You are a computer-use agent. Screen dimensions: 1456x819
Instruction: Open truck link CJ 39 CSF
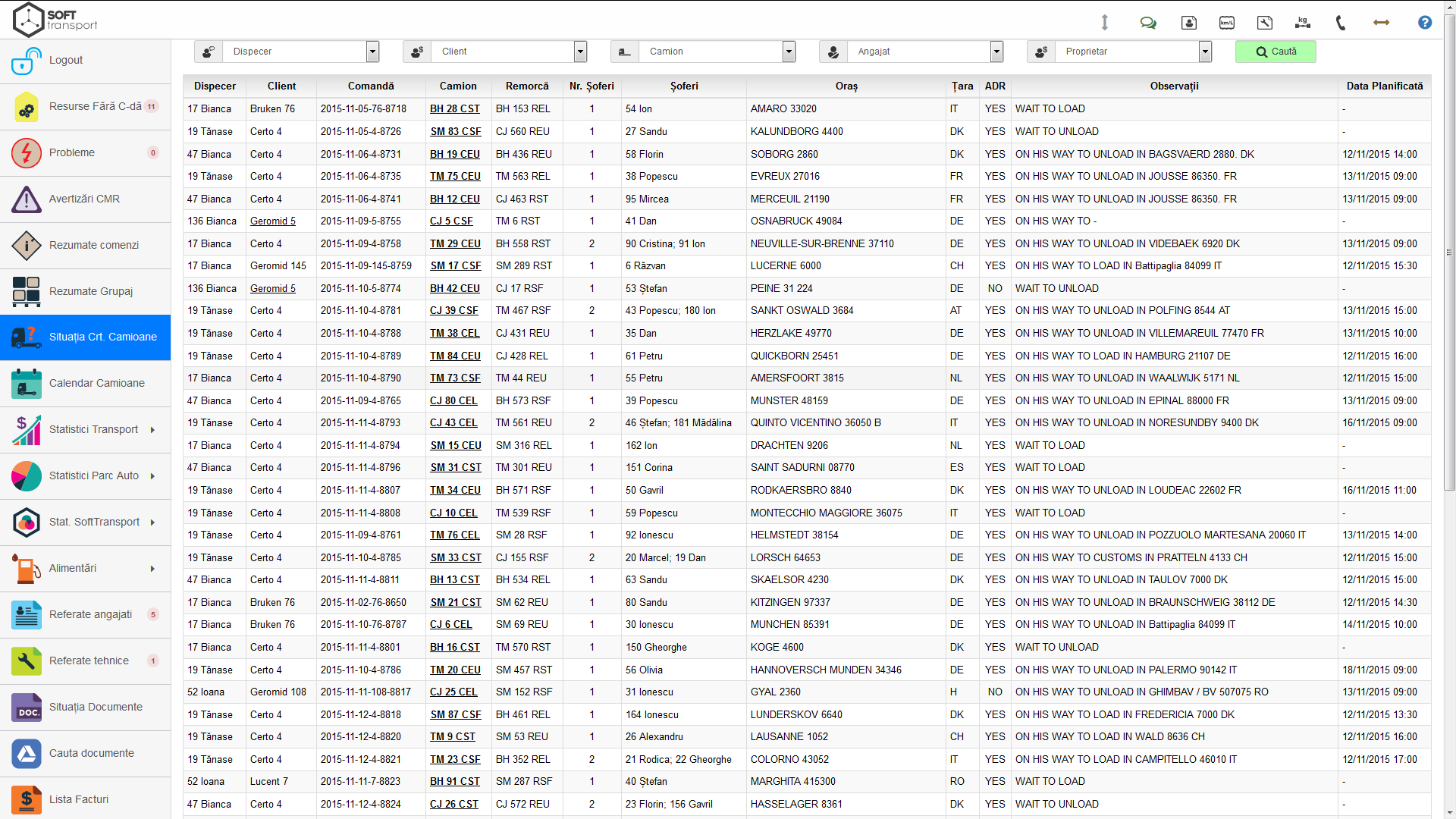click(453, 311)
